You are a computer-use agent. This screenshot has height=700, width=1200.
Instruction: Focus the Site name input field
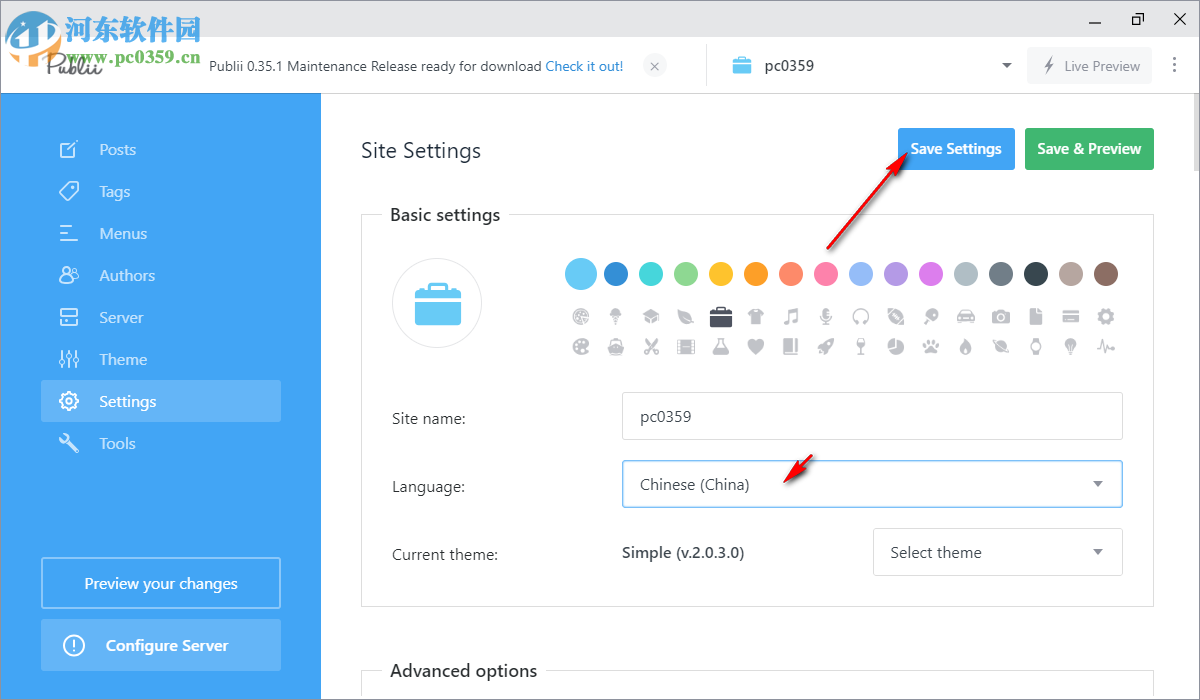click(872, 416)
